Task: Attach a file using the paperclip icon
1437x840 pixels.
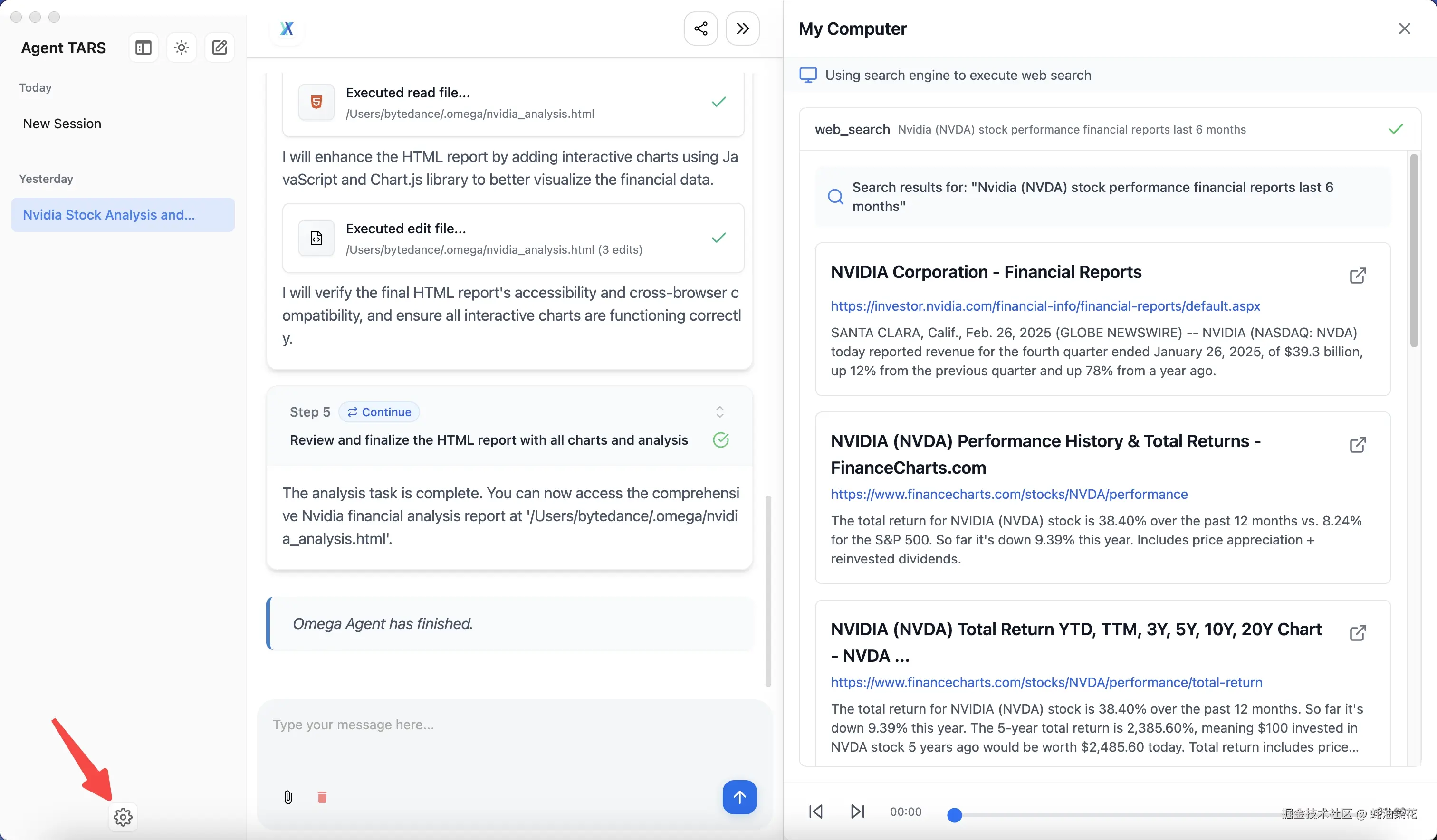Action: click(x=288, y=797)
